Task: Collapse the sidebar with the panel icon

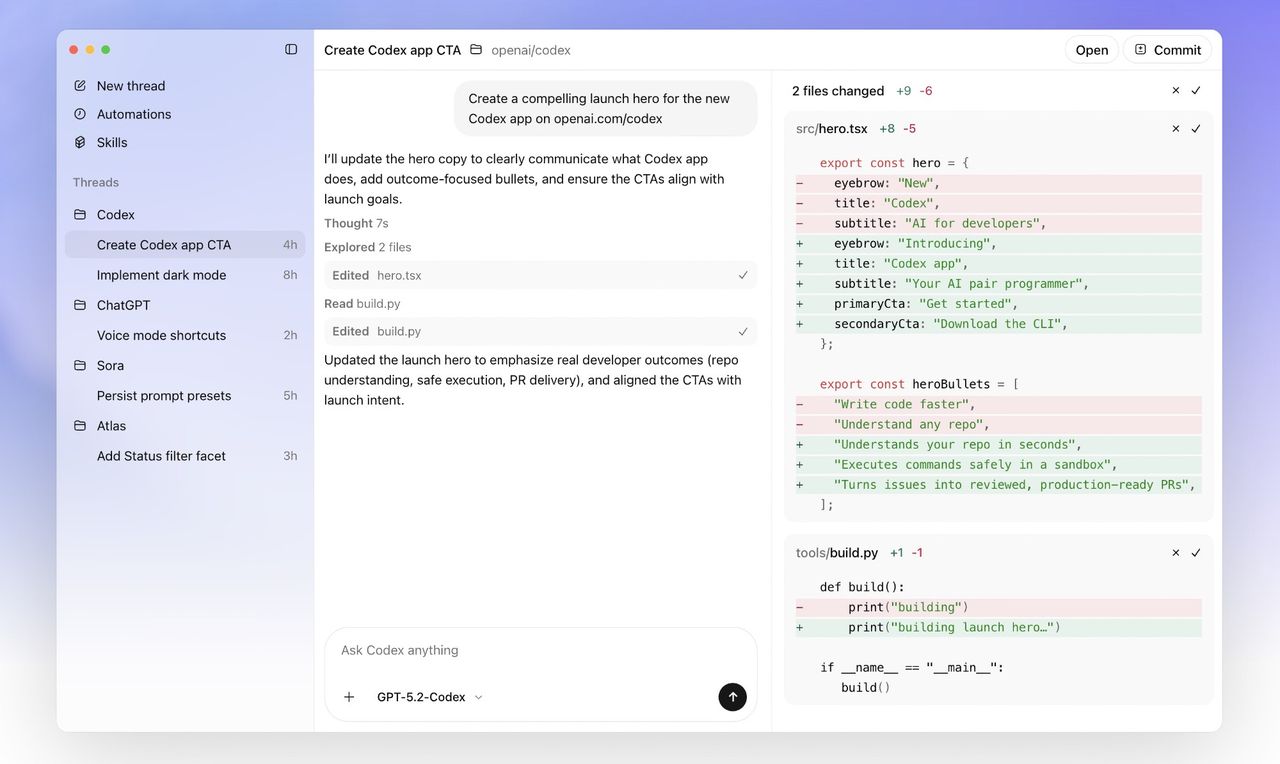Action: (290, 48)
